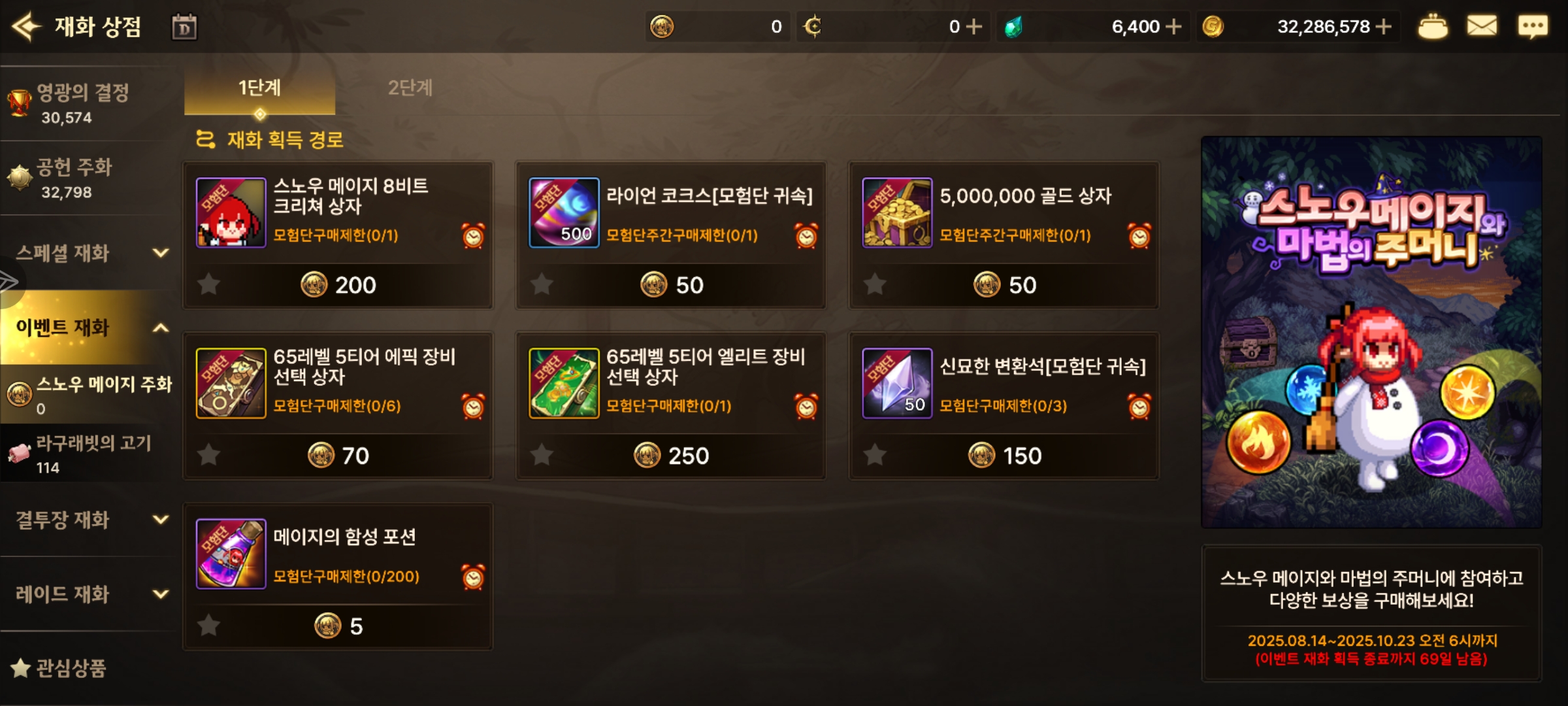Buy 65레벨 5티어 엘리트 장비 for 250
Screen dimensions: 1568x706
coord(671,455)
